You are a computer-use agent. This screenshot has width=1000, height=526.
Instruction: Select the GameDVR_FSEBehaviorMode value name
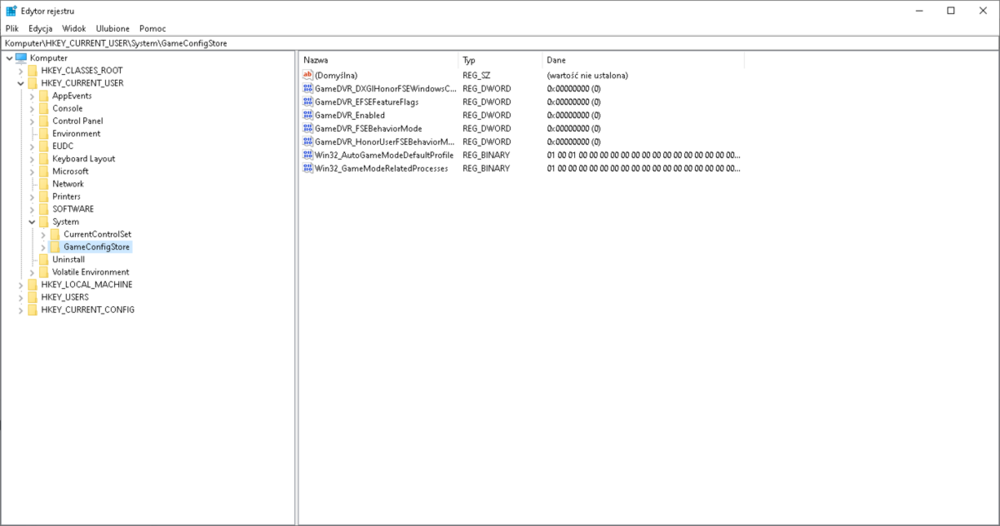368,129
